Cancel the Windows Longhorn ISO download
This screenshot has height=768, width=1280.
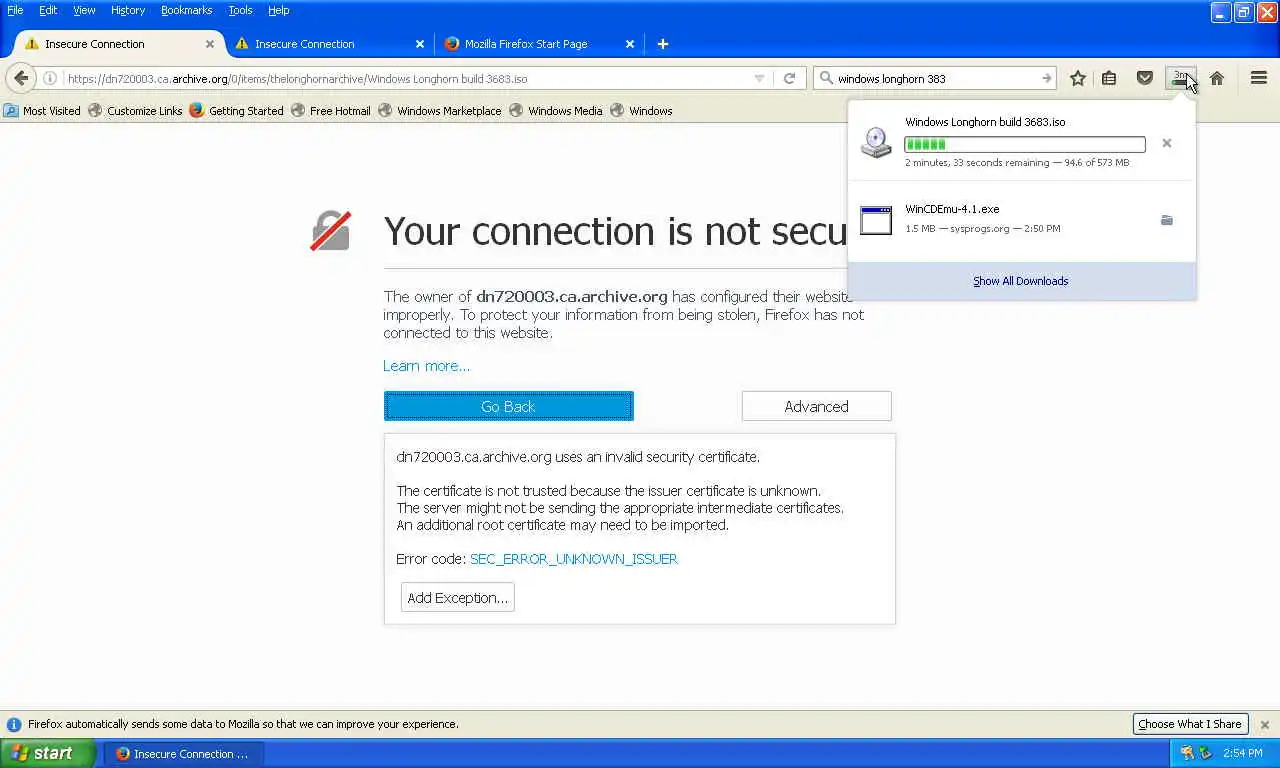1166,143
